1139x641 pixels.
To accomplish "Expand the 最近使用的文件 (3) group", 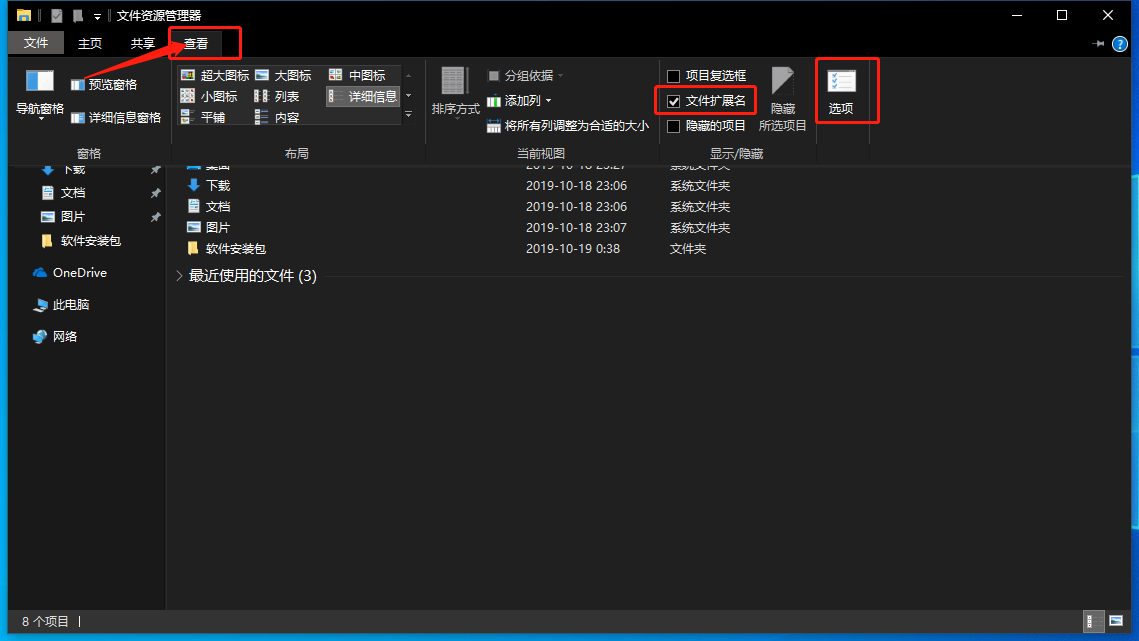I will (x=179, y=276).
